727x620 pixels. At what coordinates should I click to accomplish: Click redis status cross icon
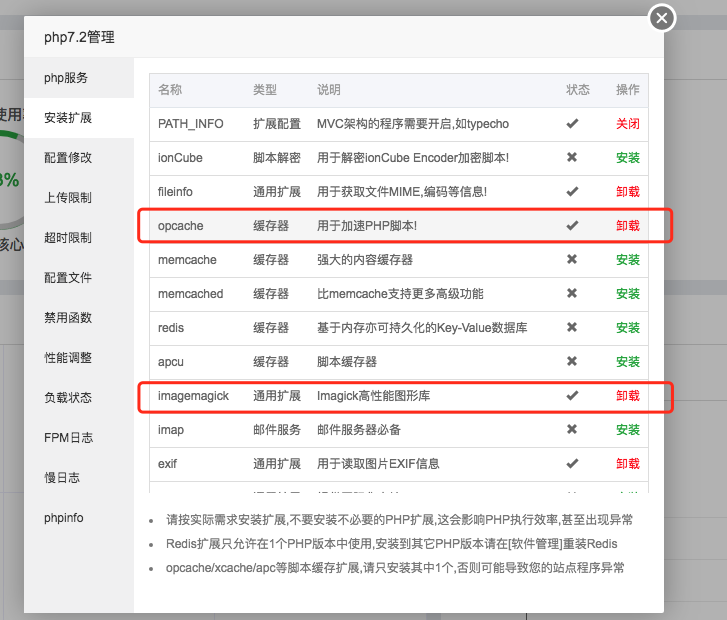point(572,327)
